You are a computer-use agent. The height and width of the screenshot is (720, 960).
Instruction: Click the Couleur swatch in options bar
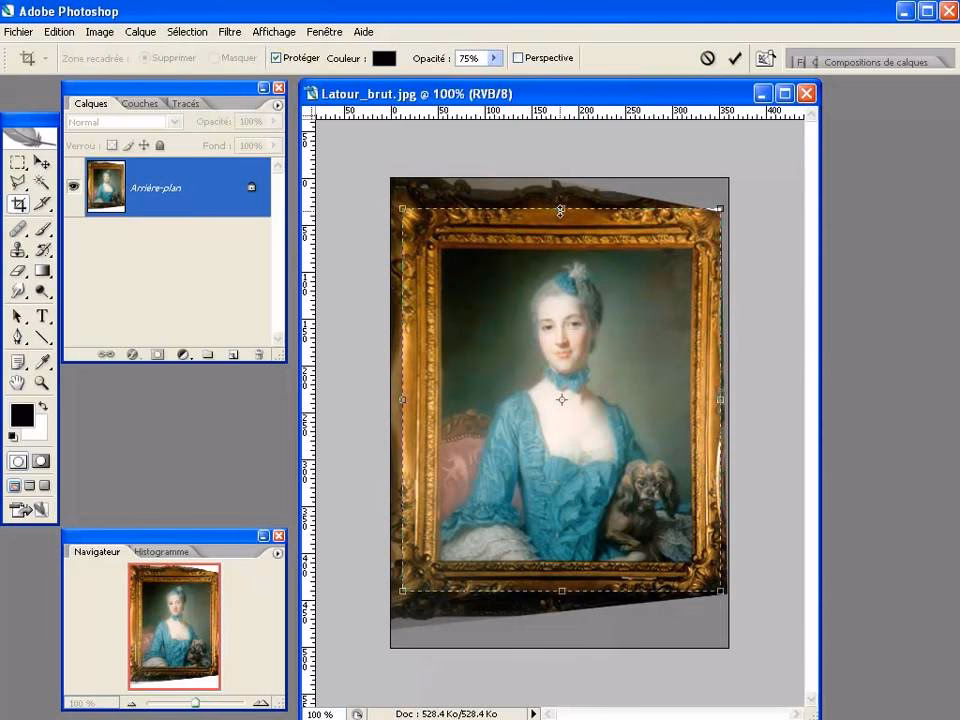383,58
